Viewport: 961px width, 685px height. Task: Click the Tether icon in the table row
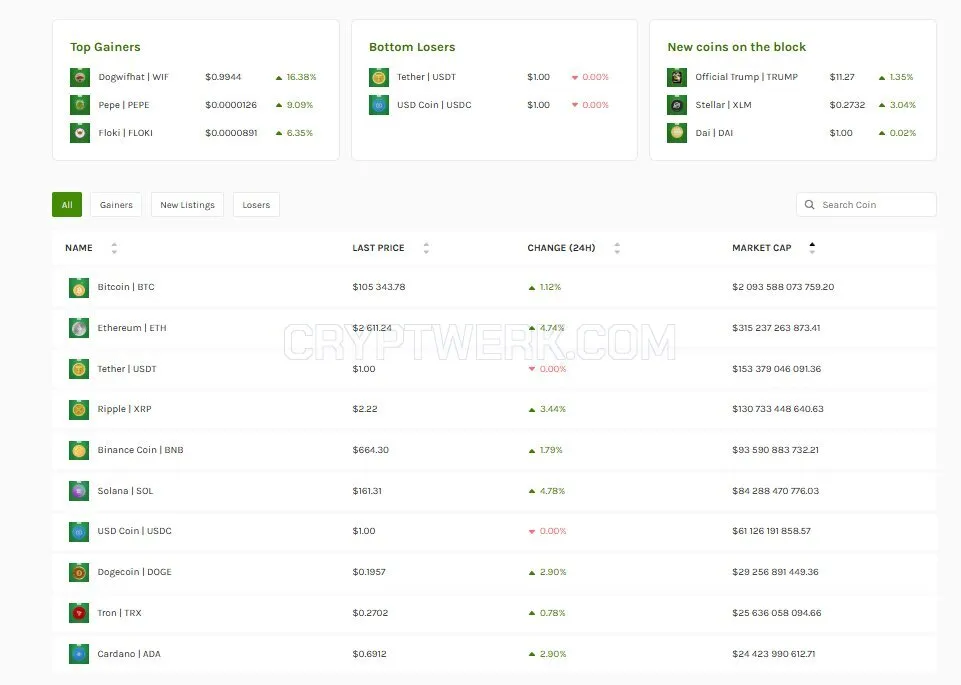click(79, 369)
